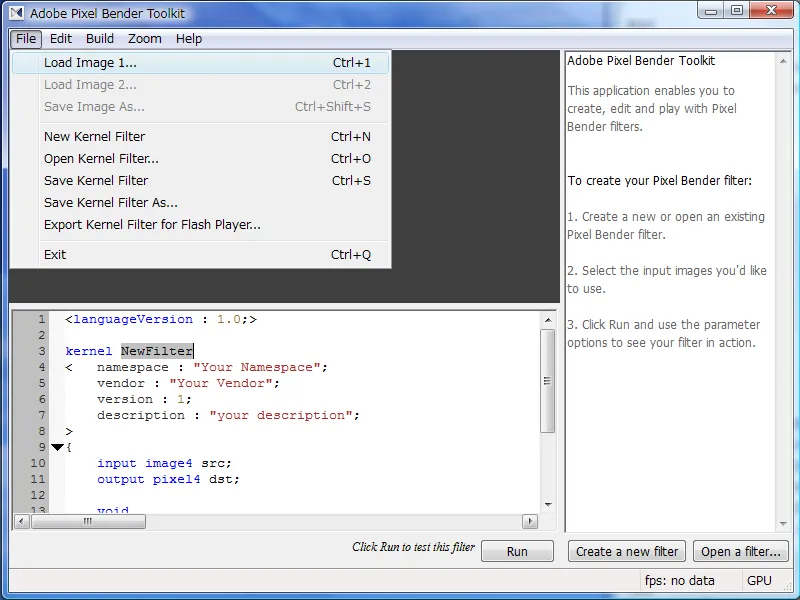Choose Save Kernel Filter As... entry
The height and width of the screenshot is (600, 800).
point(201,203)
